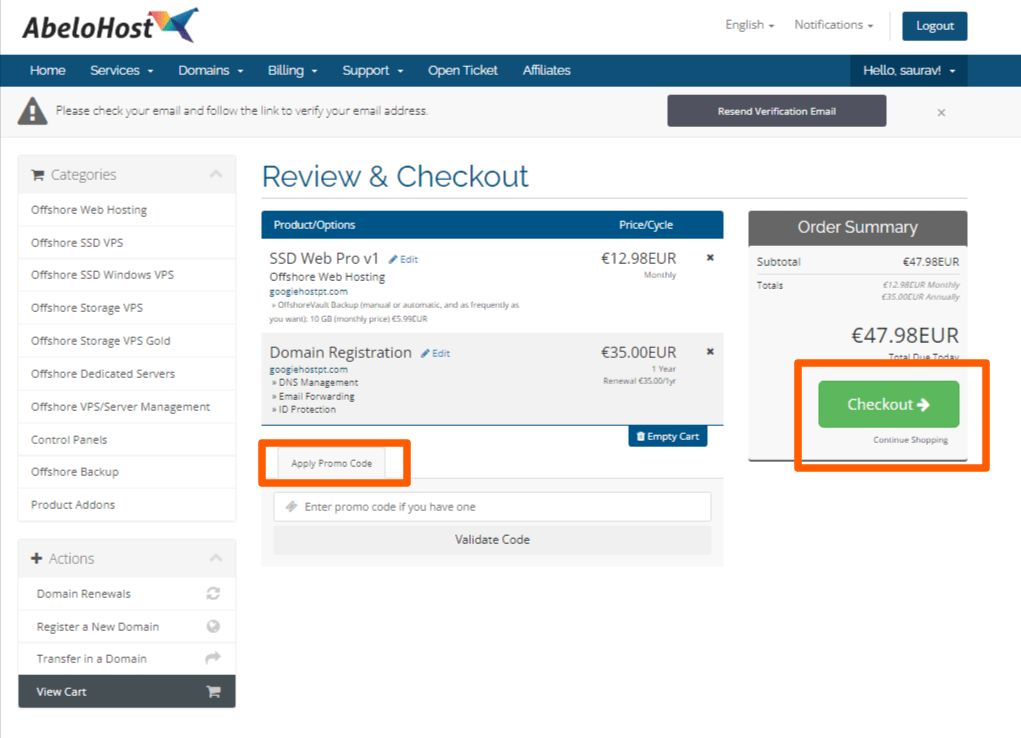Viewport: 1021px width, 738px height.
Task: Click the Empty Cart button
Action: pyautogui.click(x=667, y=436)
